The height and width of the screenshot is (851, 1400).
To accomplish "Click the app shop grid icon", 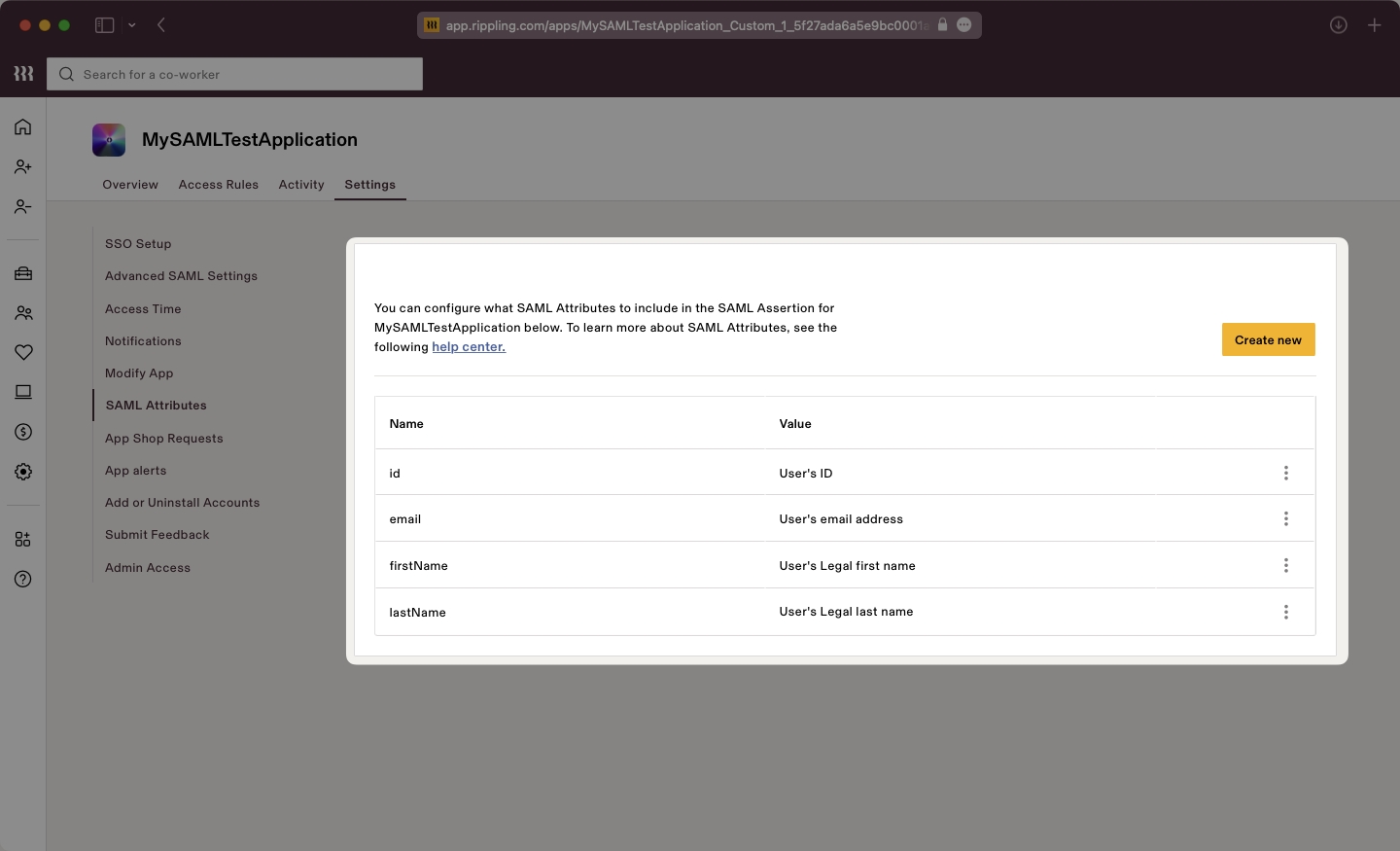I will click(22, 539).
